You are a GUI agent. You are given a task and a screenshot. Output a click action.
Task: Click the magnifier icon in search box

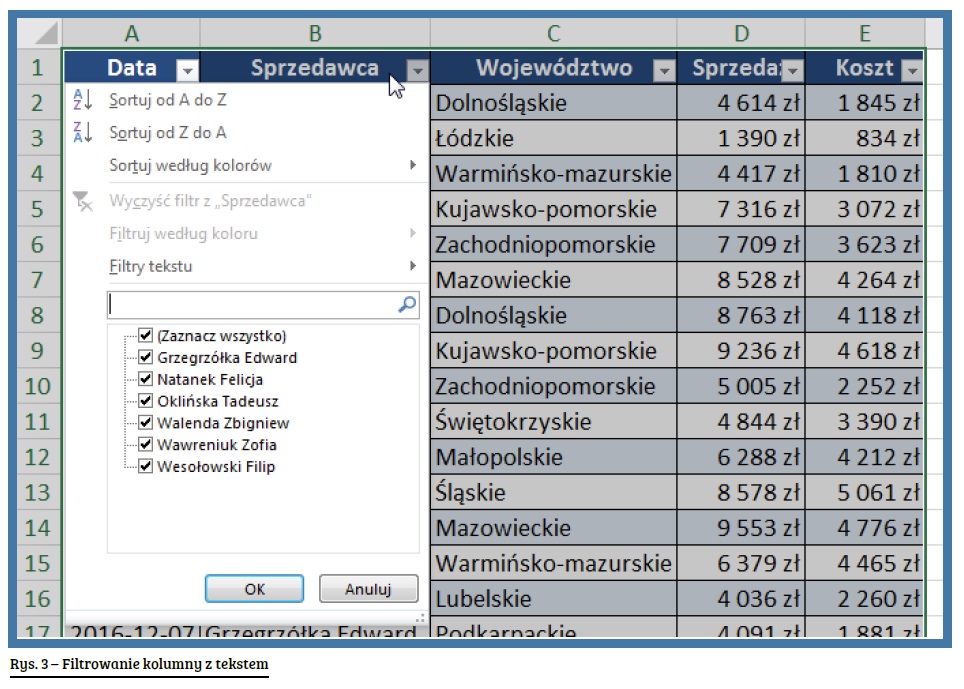(x=406, y=304)
